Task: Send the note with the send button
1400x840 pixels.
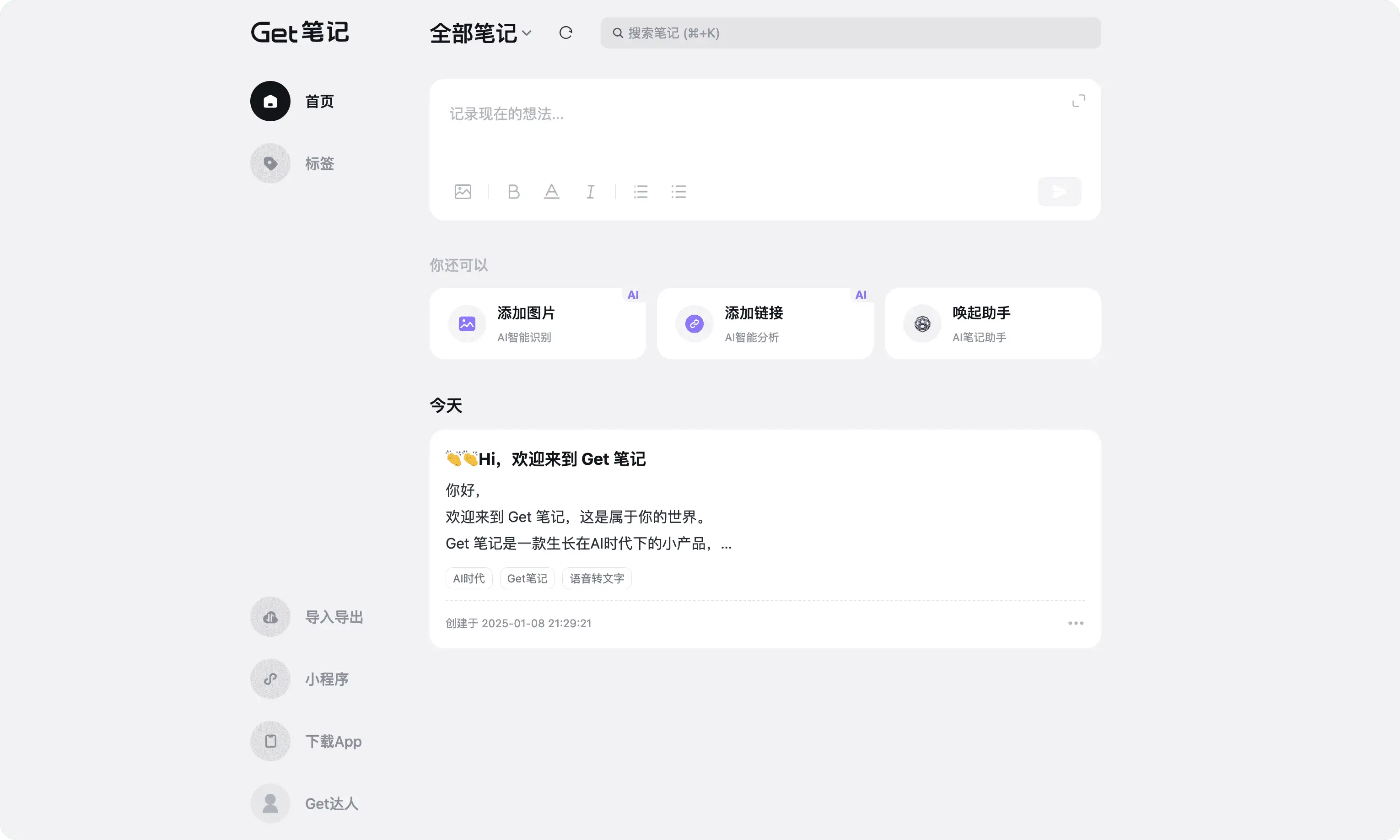Action: [x=1058, y=191]
